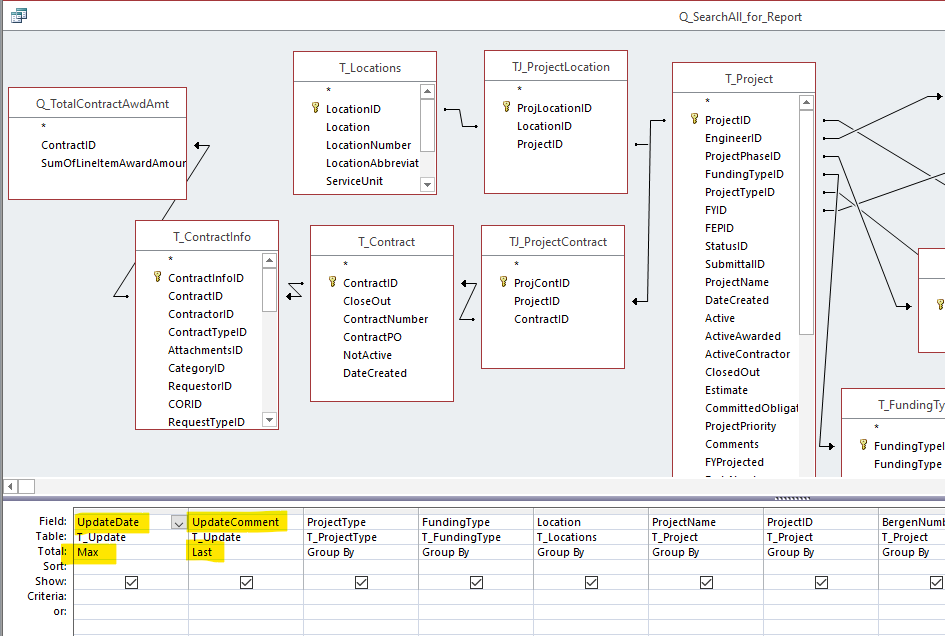Toggle Show checkbox for ProjectType column
The width and height of the screenshot is (945, 636).
(361, 582)
